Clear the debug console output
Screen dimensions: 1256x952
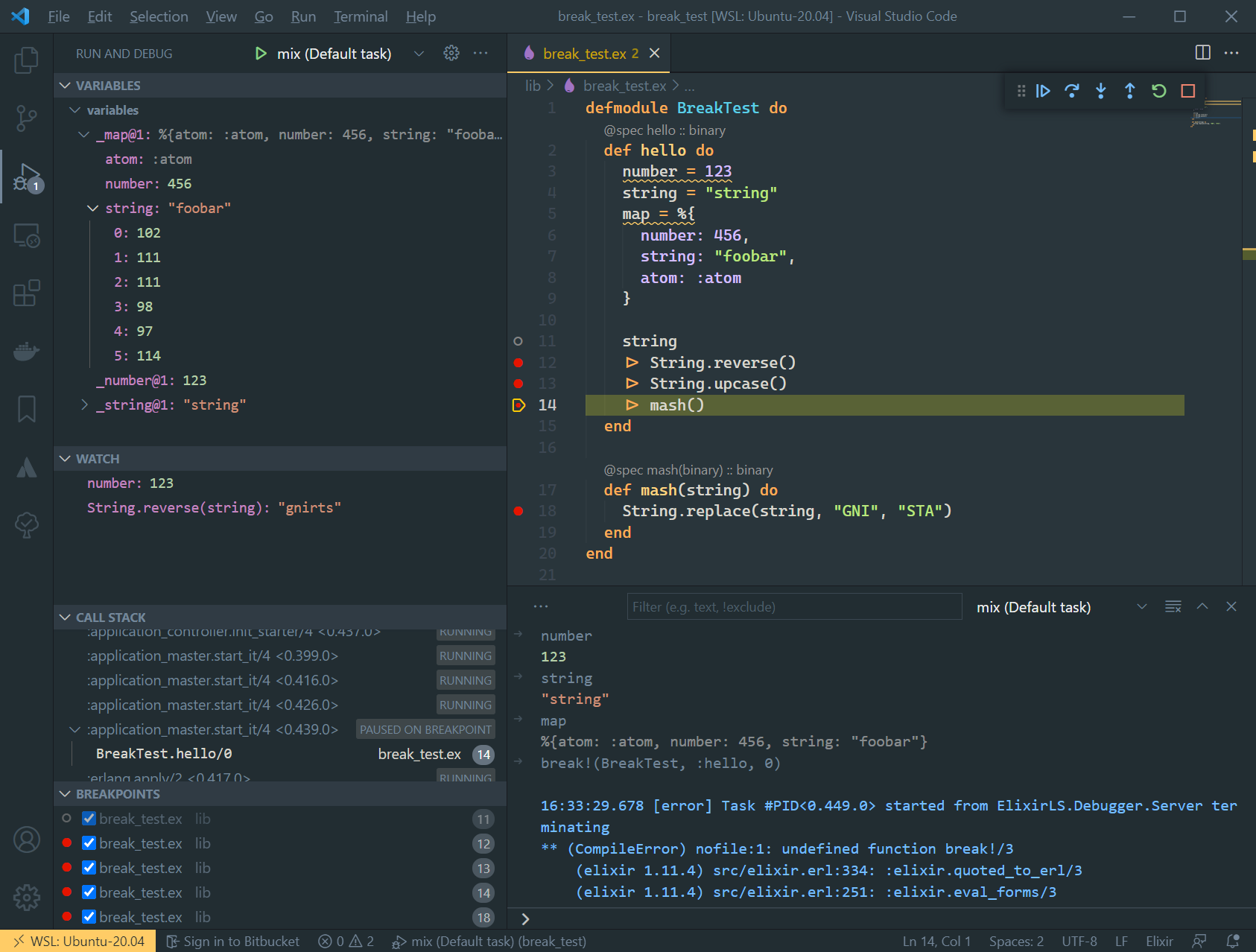pos(1173,606)
